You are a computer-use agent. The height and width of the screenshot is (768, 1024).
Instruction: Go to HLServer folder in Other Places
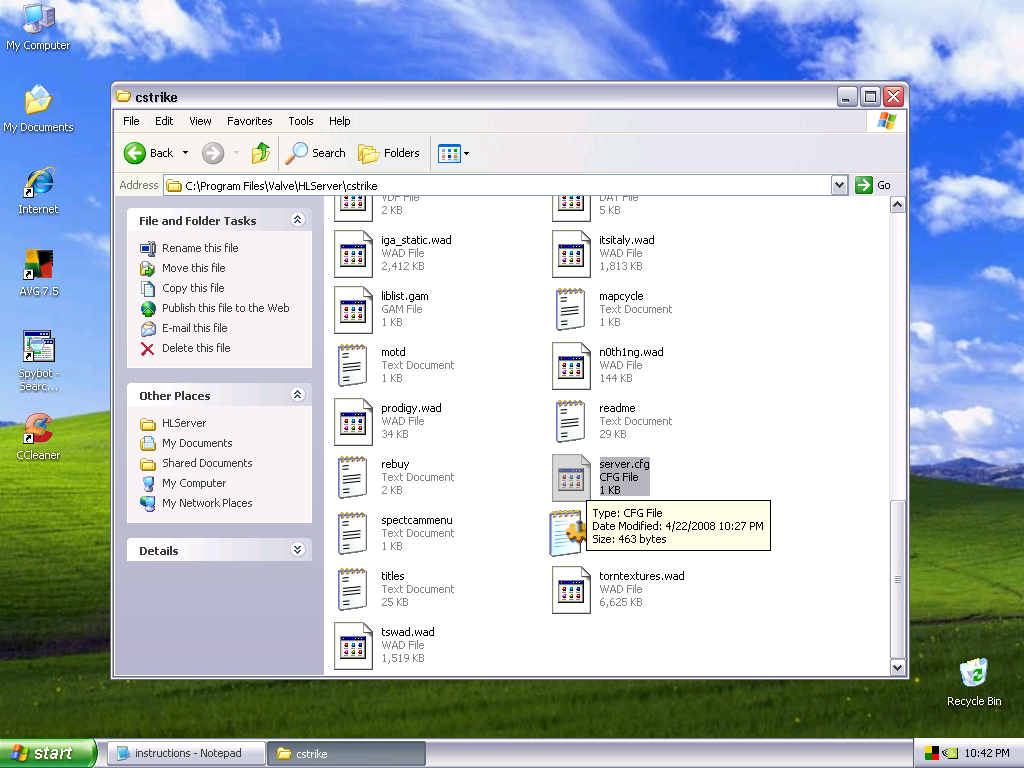[184, 423]
